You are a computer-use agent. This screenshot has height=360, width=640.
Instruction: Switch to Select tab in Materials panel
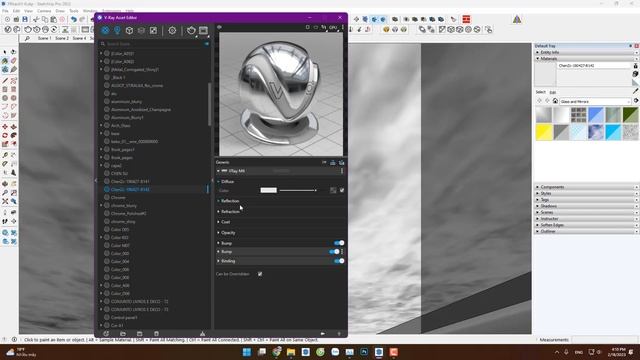(540, 92)
